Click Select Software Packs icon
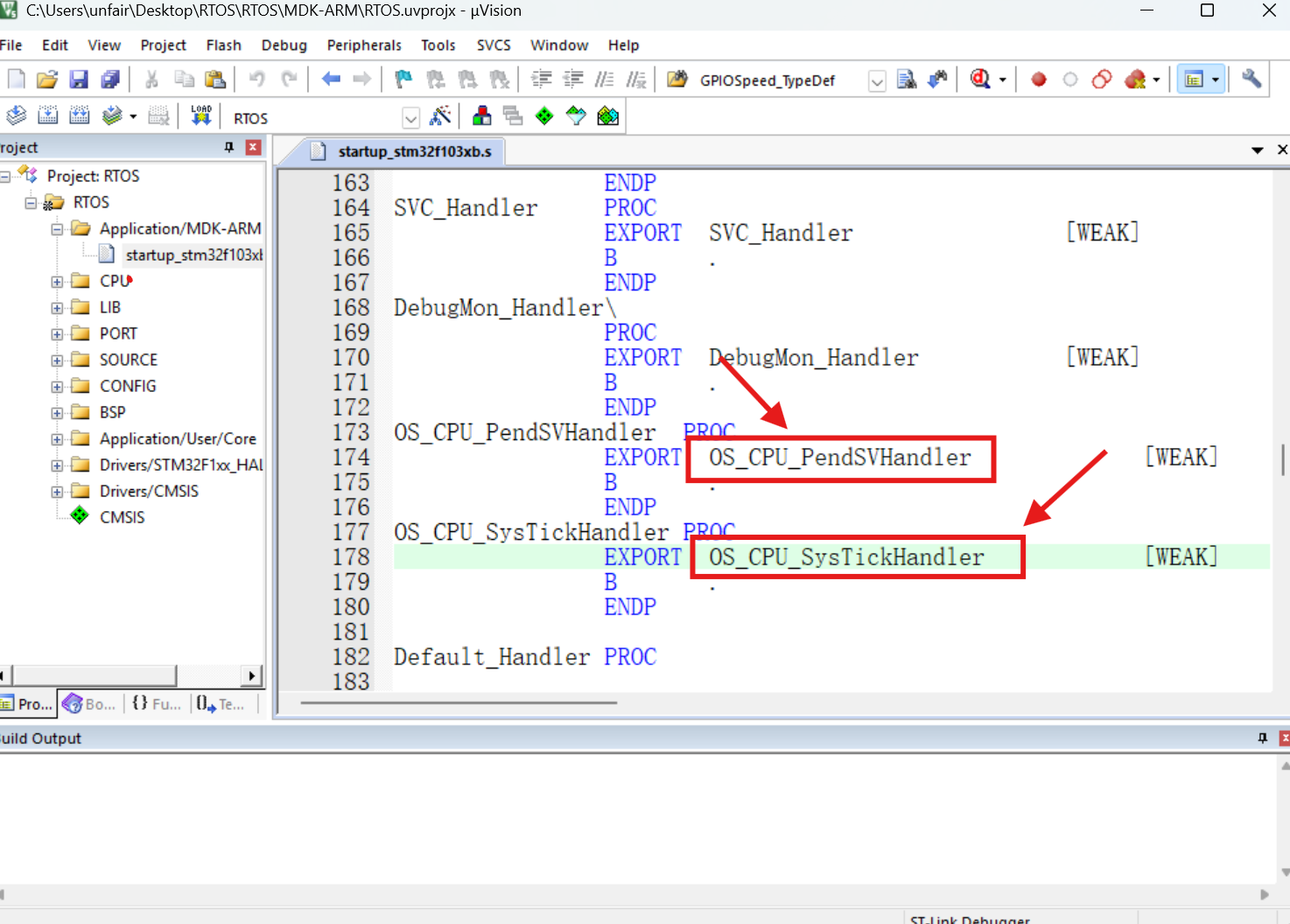This screenshot has height=924, width=1290. point(576,115)
